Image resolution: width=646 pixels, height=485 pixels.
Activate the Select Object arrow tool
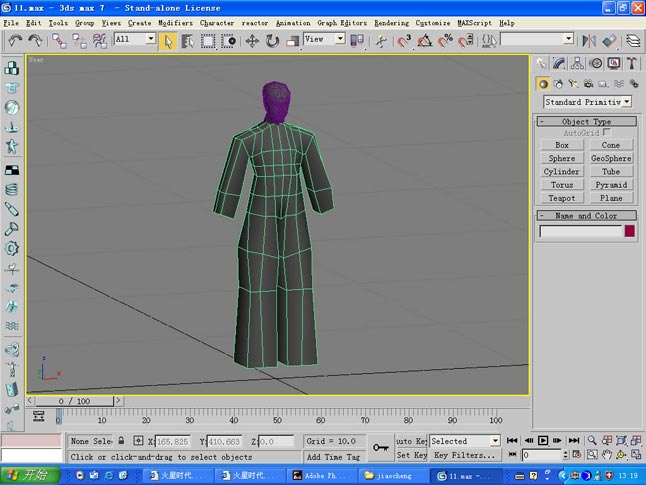[x=168, y=41]
